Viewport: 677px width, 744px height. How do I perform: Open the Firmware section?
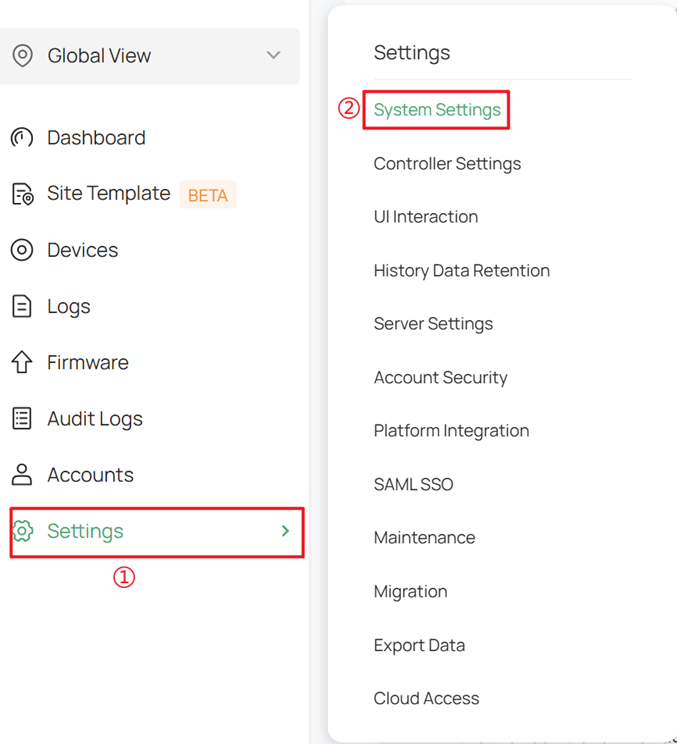pyautogui.click(x=88, y=363)
